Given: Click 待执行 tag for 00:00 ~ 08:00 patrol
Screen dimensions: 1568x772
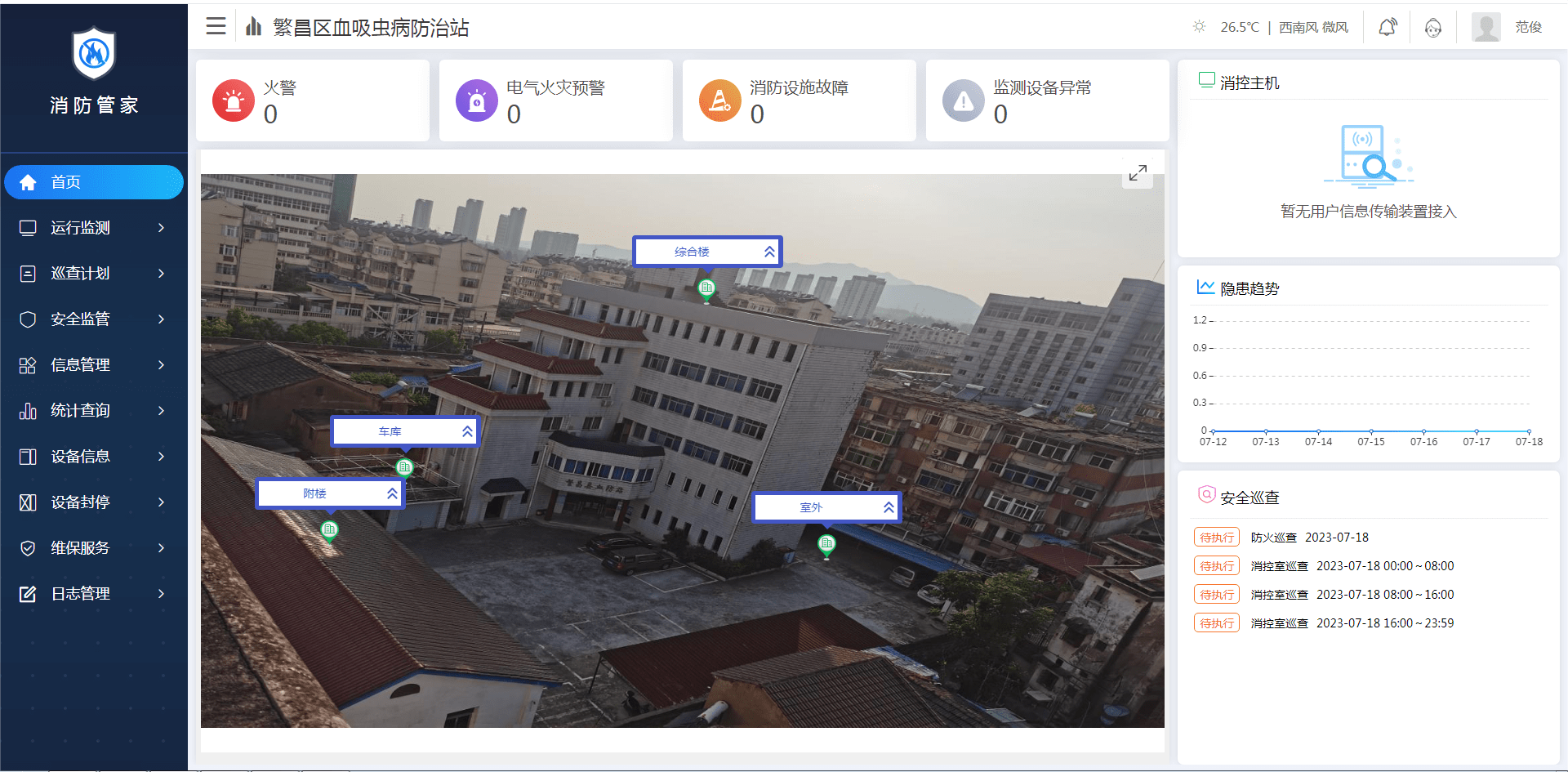Looking at the screenshot, I should click(1217, 566).
